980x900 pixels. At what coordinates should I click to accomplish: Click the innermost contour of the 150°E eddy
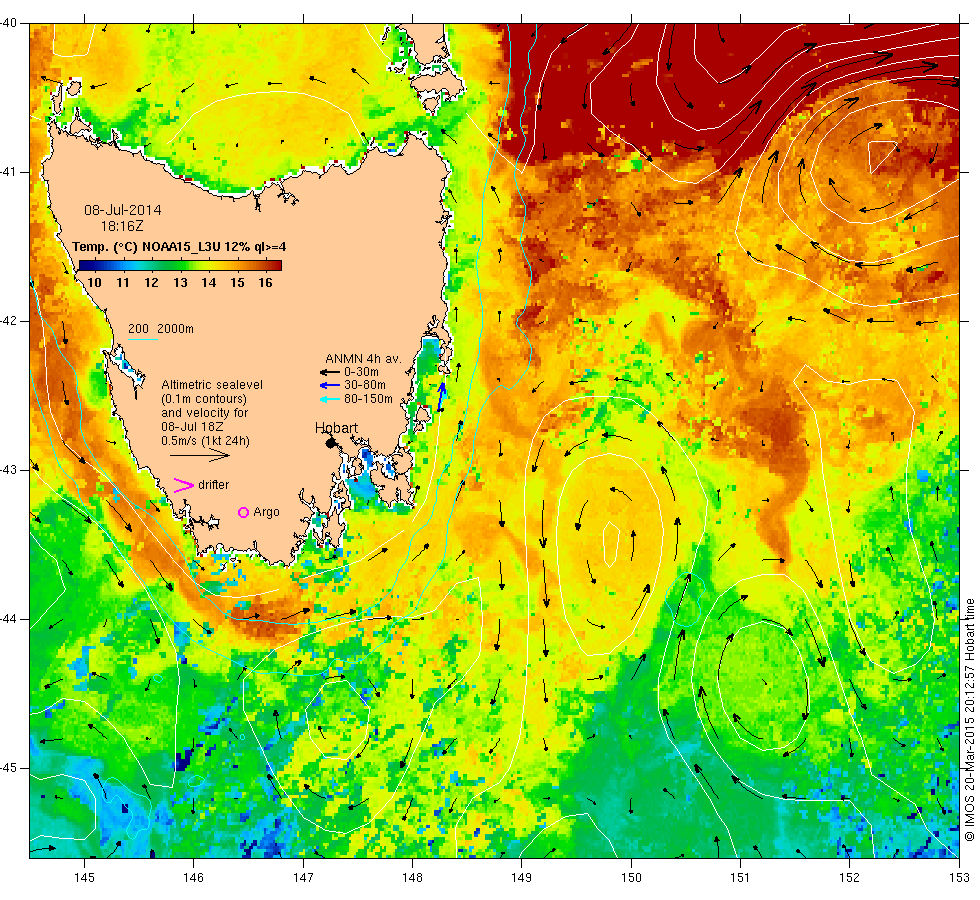pyautogui.click(x=611, y=544)
